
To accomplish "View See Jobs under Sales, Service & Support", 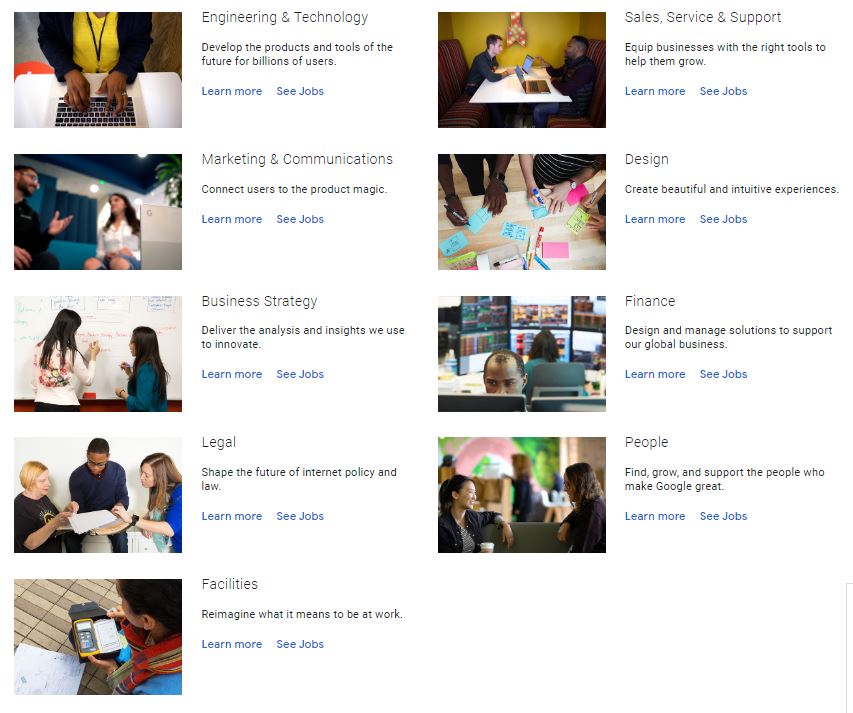I will pos(723,91).
